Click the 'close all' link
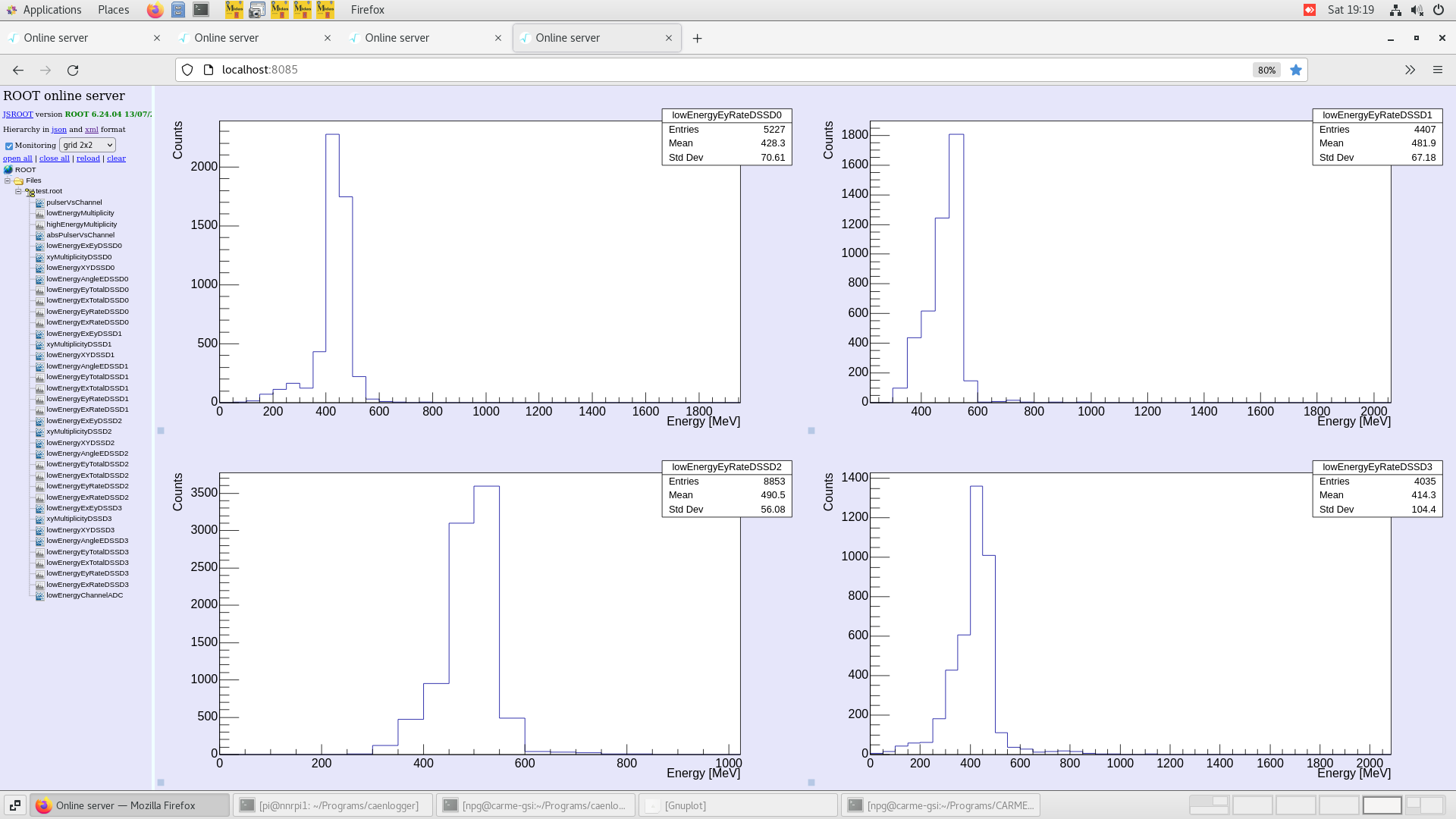The height and width of the screenshot is (819, 1456). click(54, 158)
